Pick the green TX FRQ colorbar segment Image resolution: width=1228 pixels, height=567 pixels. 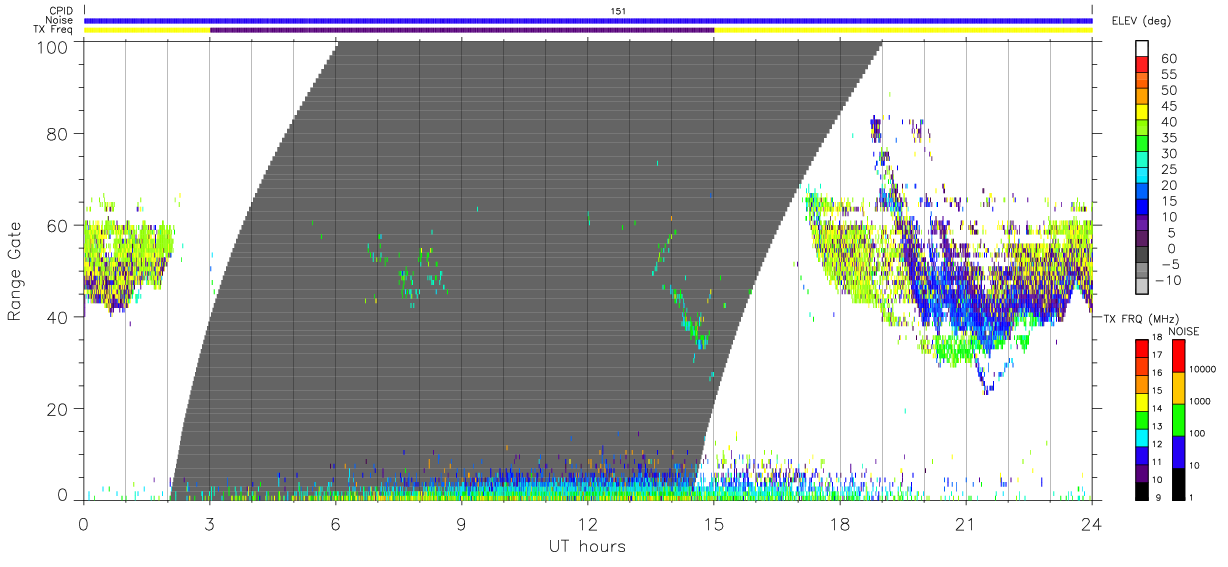[x=1141, y=418]
